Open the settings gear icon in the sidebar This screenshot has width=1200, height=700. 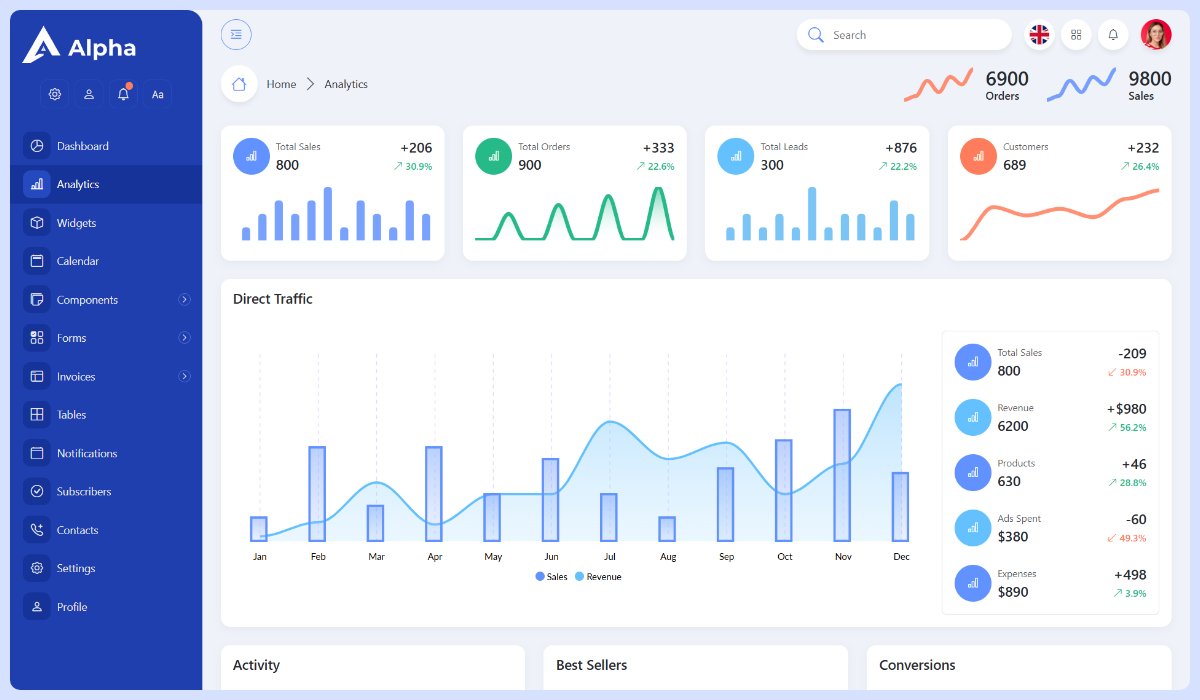54,93
